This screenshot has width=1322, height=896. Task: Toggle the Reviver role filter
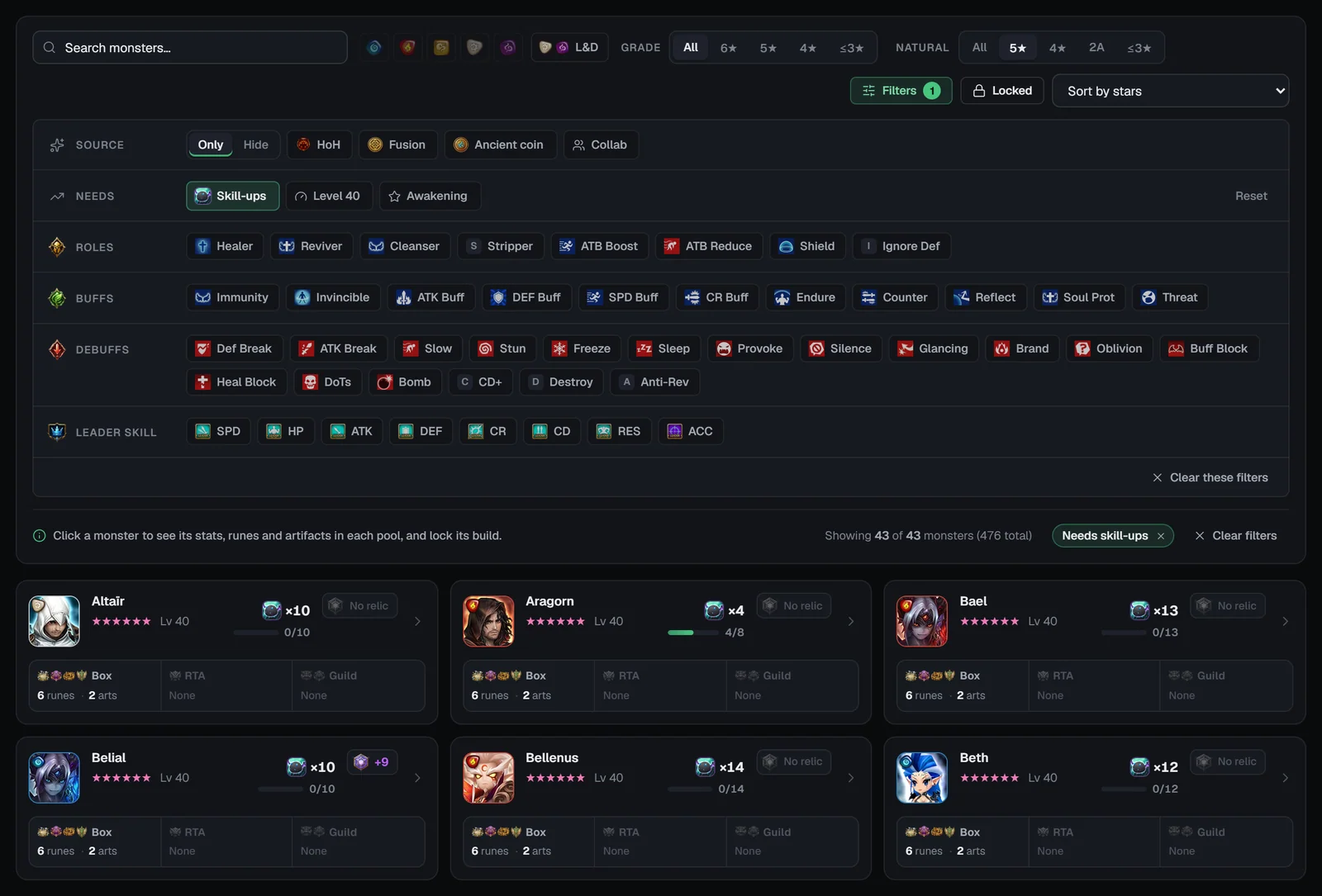click(x=311, y=246)
